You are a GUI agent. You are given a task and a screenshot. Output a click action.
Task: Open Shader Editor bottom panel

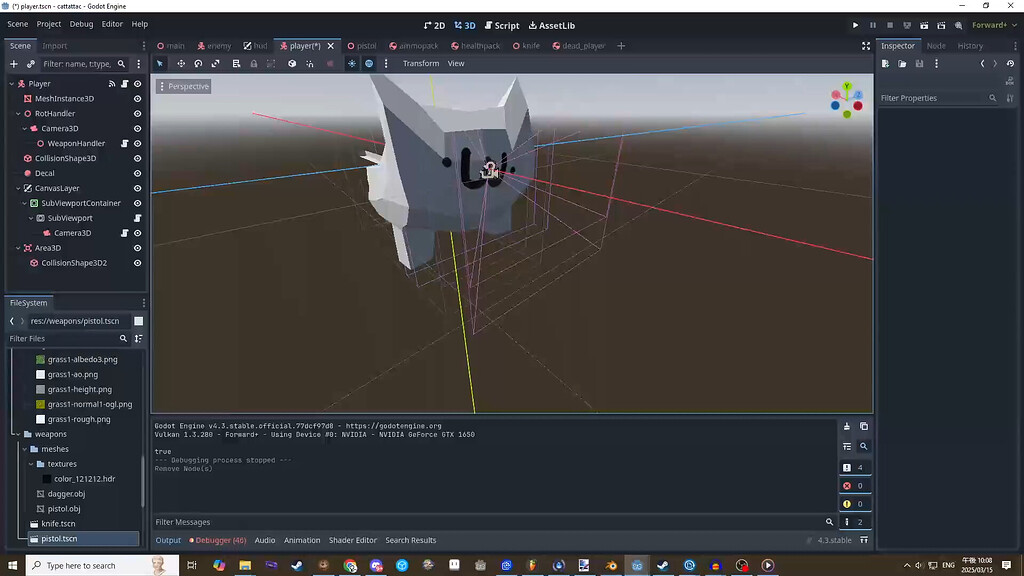coord(353,540)
